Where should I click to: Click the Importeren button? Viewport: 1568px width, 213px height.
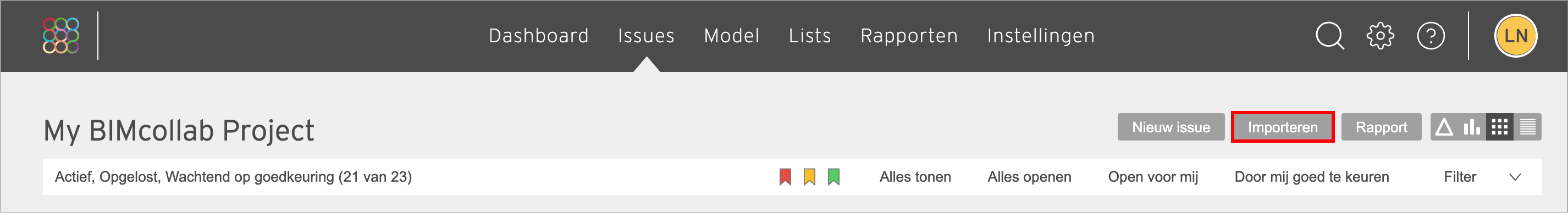click(x=1283, y=127)
